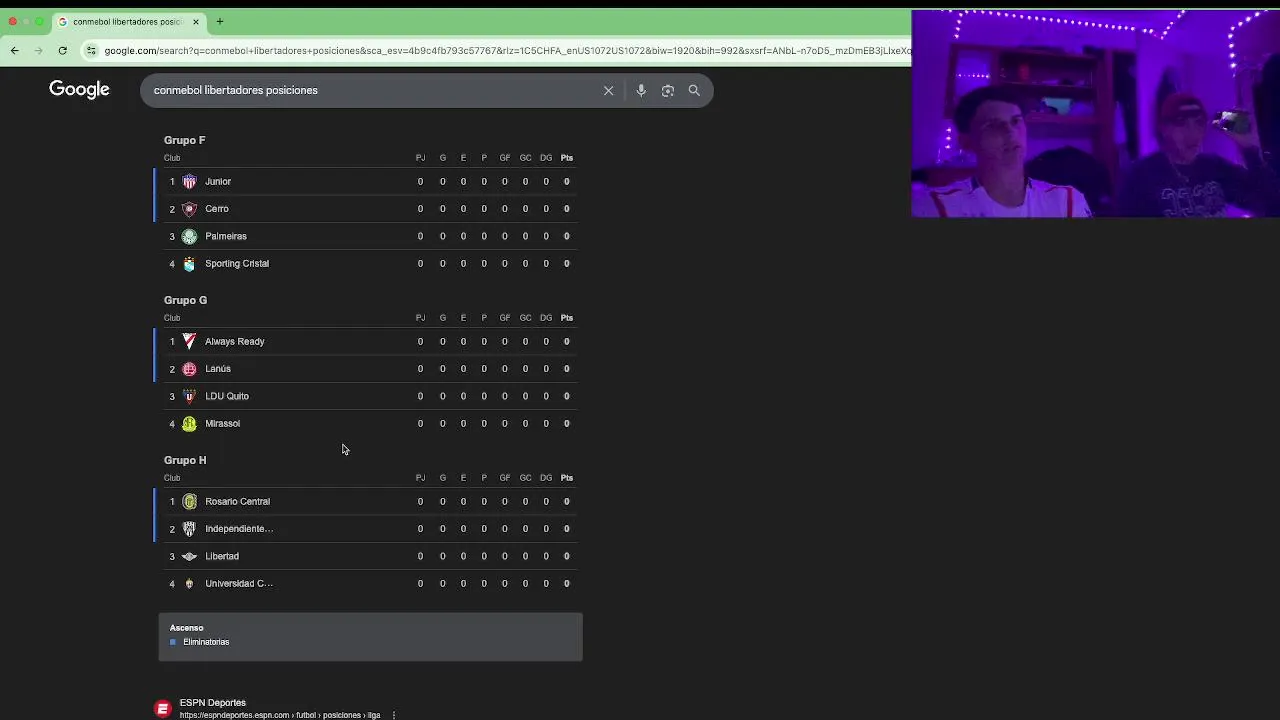Click the Always Ready crest

click(189, 341)
